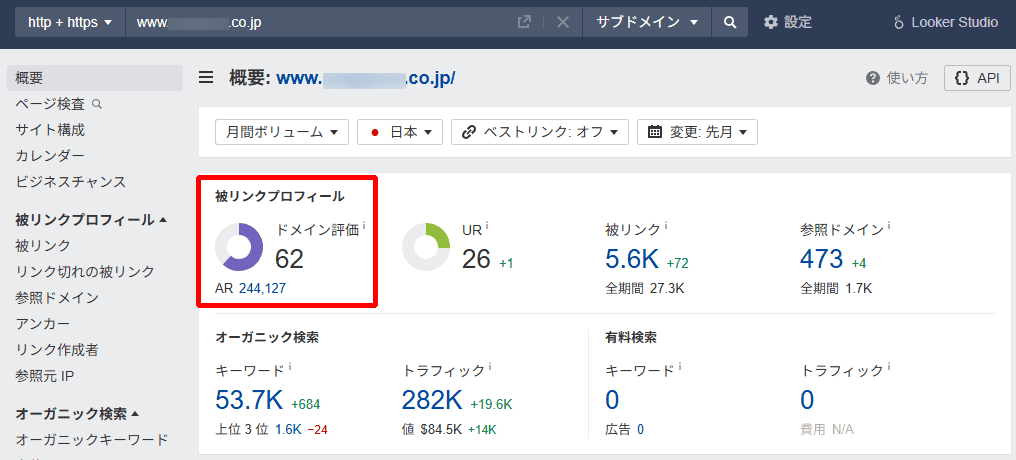Open サイト構成 in the sidebar
Screen dimensions: 1016x460
click(50, 130)
